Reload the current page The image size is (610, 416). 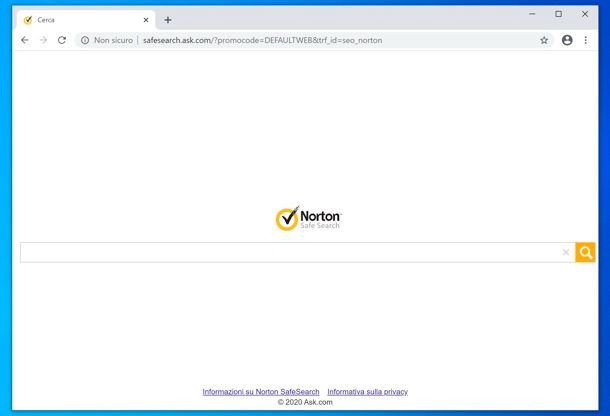click(x=62, y=40)
